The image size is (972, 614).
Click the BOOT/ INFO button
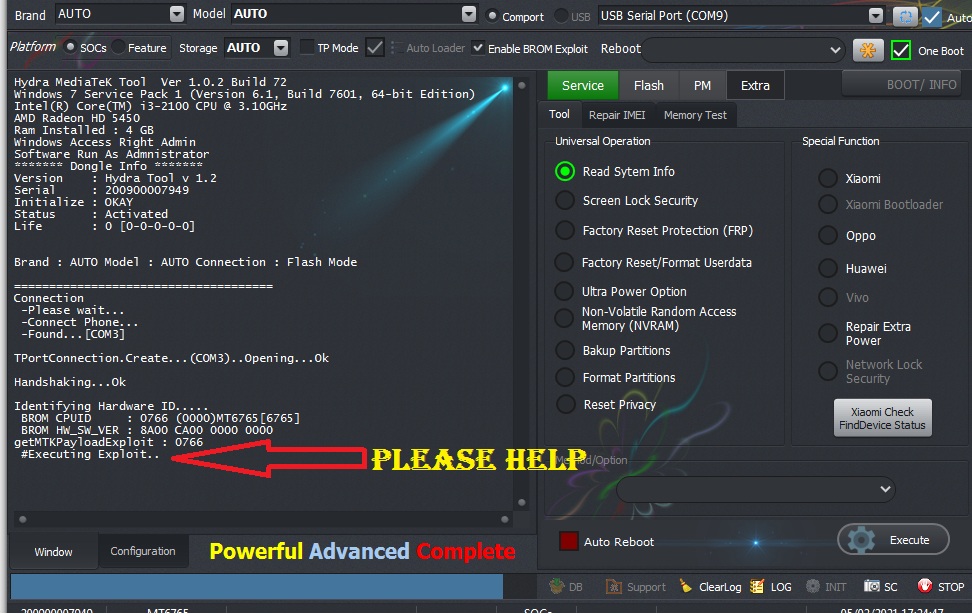[x=901, y=84]
